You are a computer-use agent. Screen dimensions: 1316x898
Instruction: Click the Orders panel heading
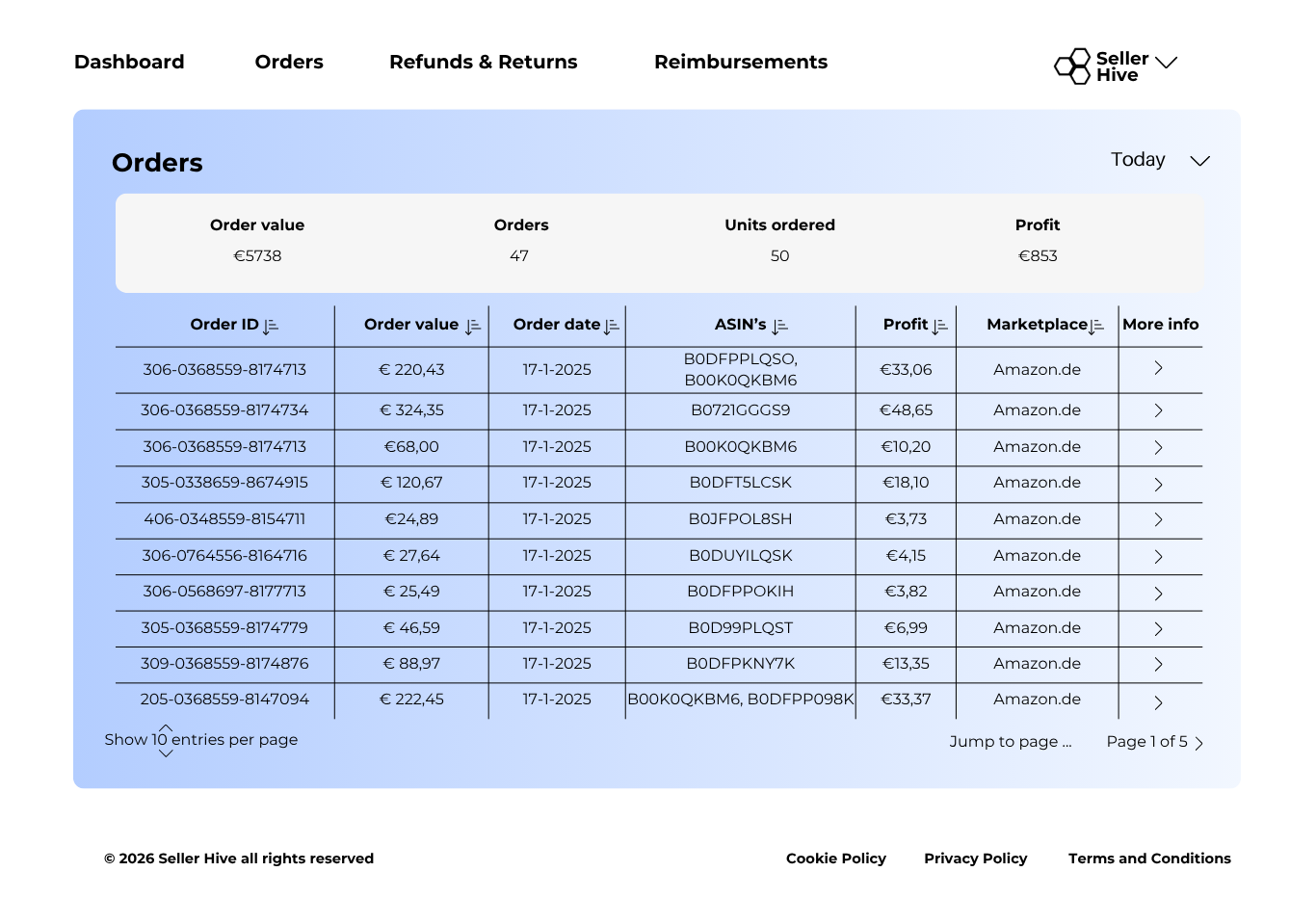click(157, 163)
